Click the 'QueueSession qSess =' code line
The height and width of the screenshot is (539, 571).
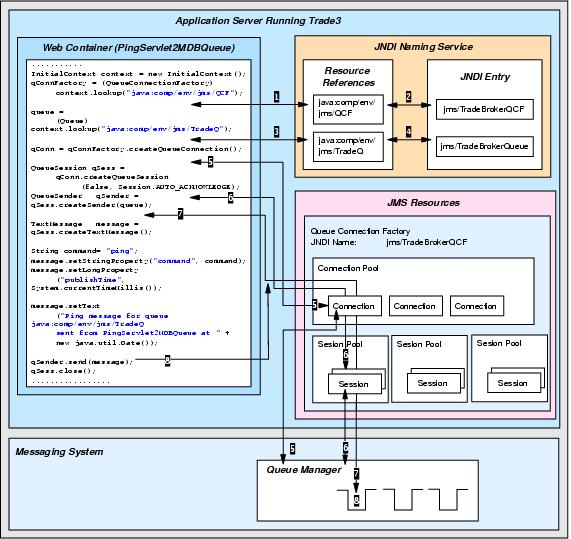(x=78, y=168)
